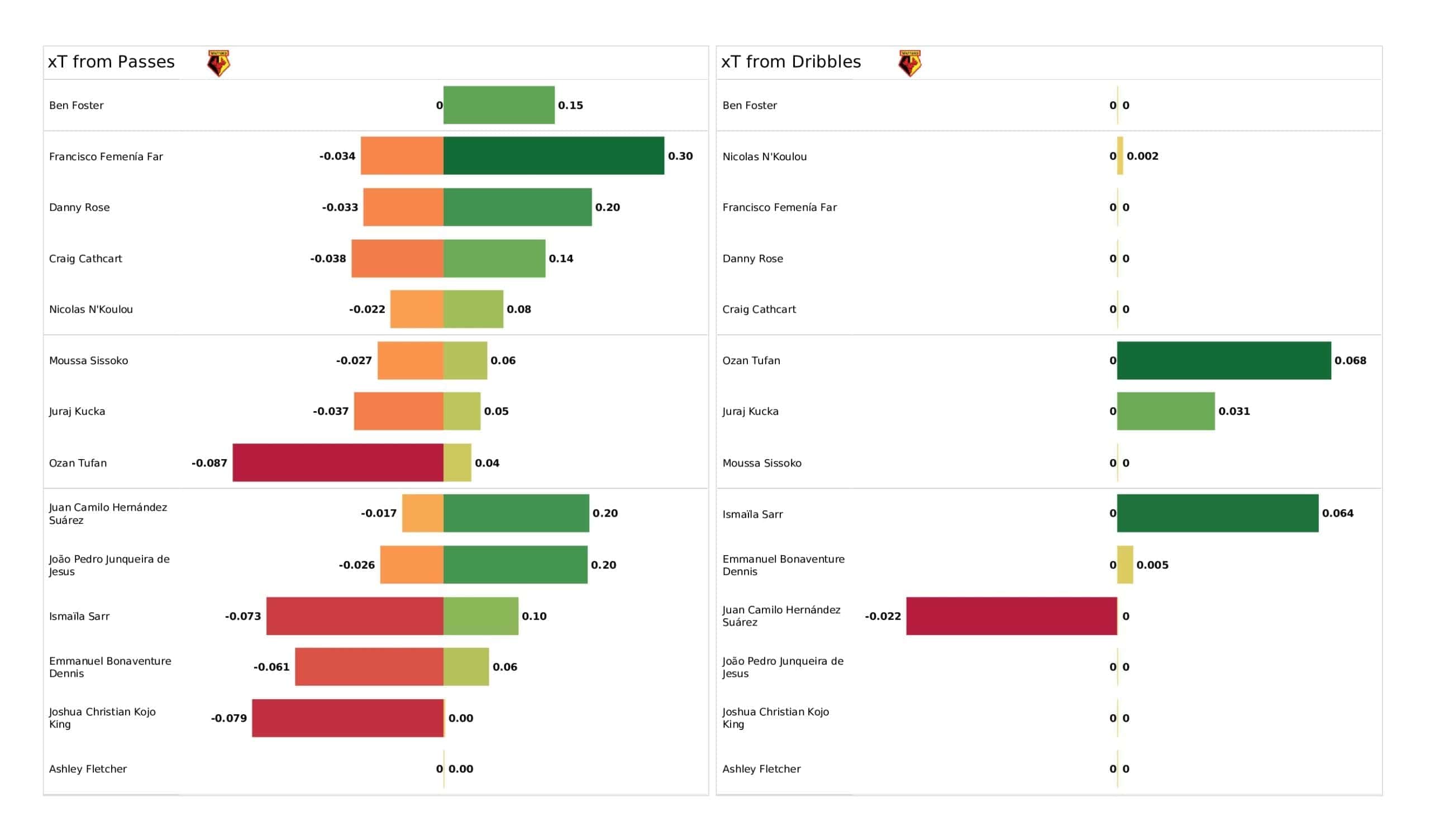Select João Pedro's green 0.20 passes bar
The image size is (1430, 840).
point(515,565)
